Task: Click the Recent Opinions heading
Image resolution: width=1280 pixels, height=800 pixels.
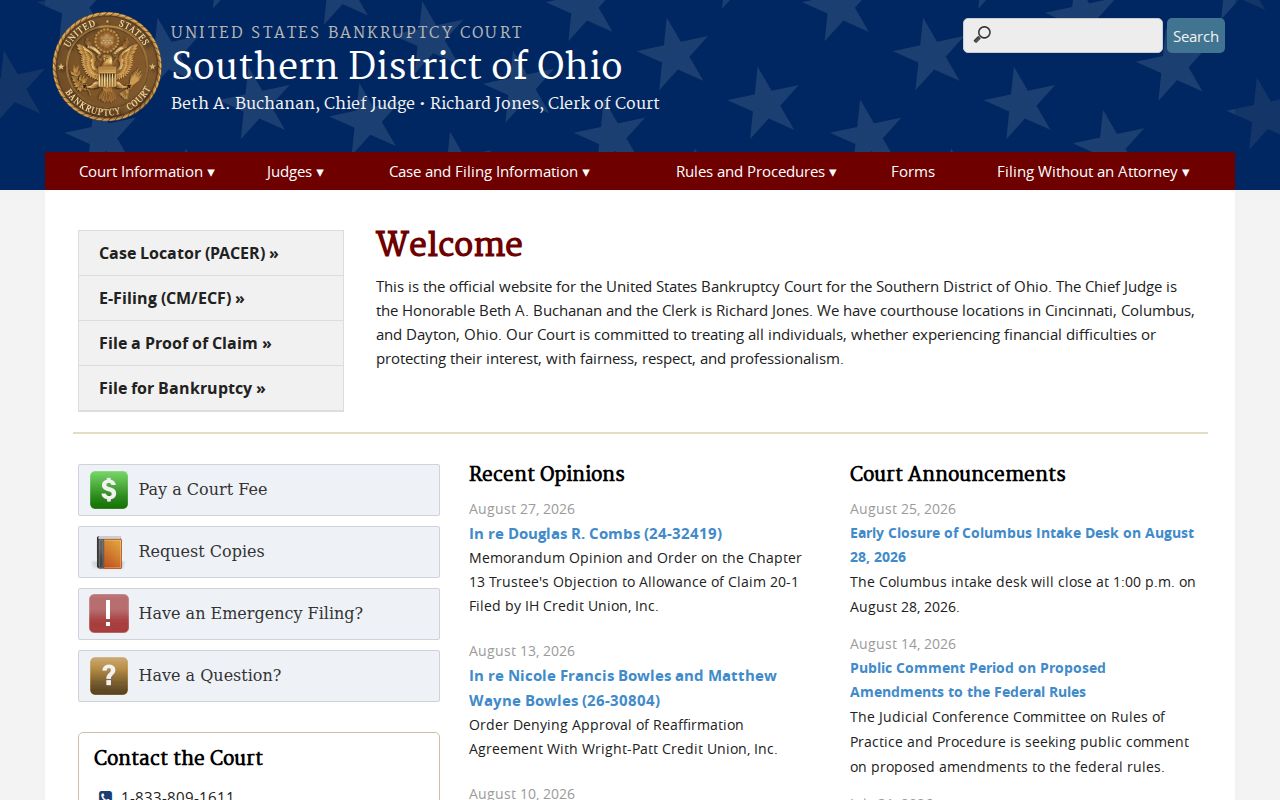Action: [x=547, y=474]
